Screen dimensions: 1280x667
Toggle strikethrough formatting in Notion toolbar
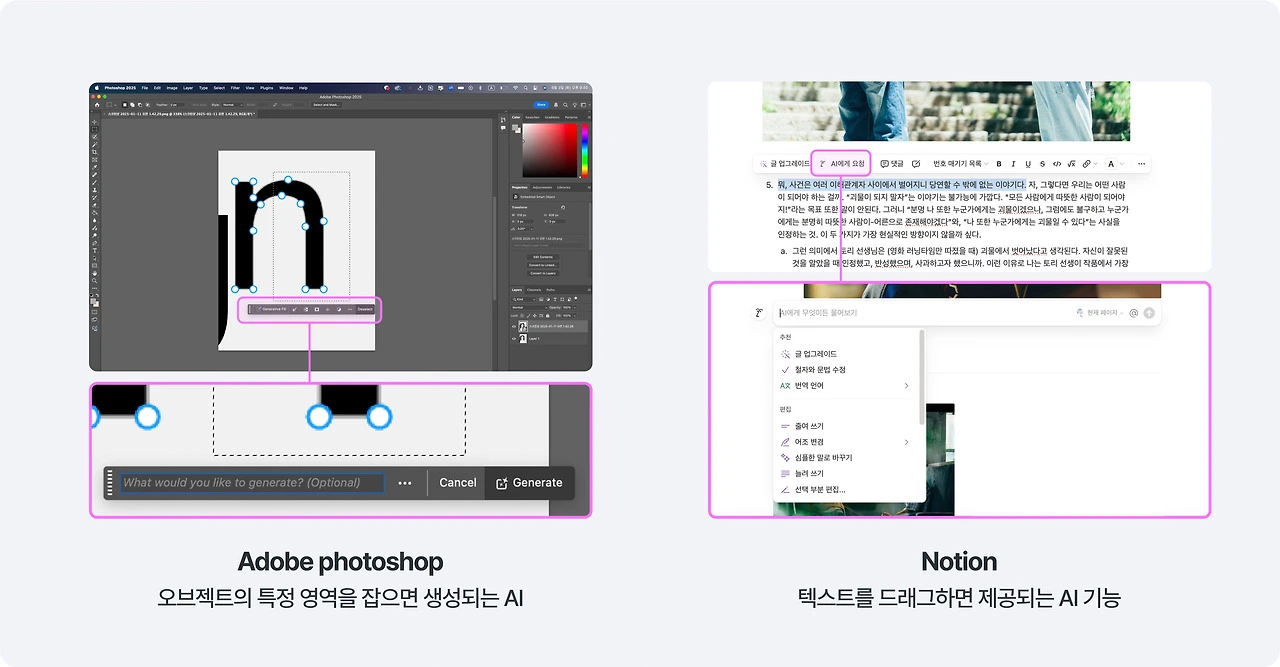click(x=1042, y=164)
